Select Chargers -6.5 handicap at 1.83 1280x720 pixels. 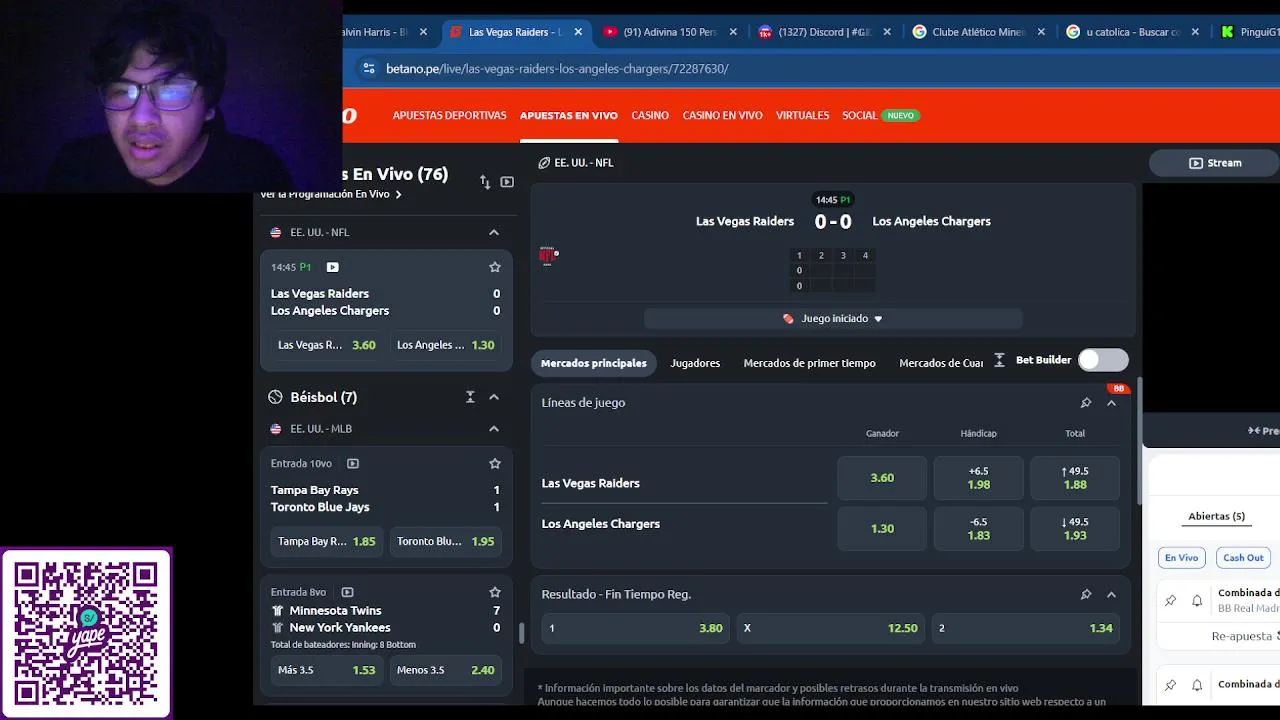[978, 528]
